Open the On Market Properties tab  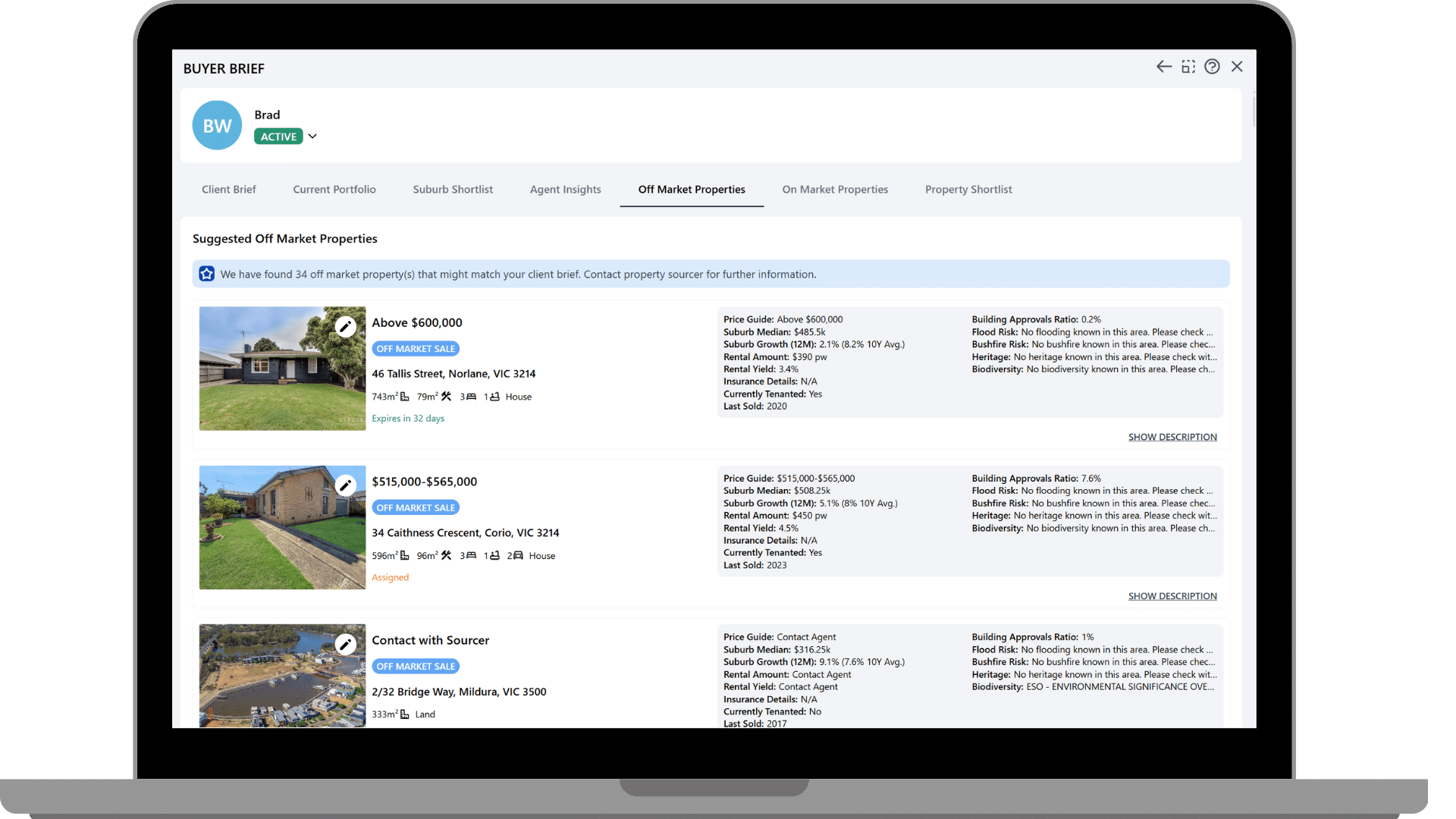pos(834,190)
